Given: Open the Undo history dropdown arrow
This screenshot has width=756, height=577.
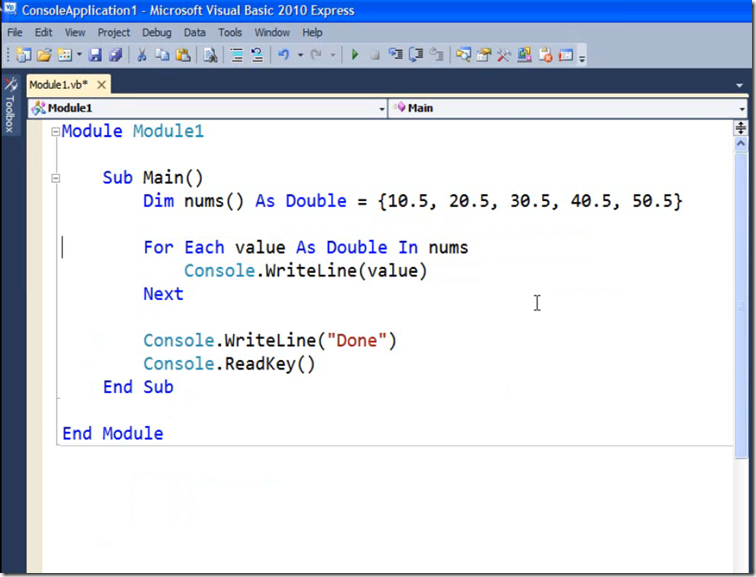Looking at the screenshot, I should 300,55.
